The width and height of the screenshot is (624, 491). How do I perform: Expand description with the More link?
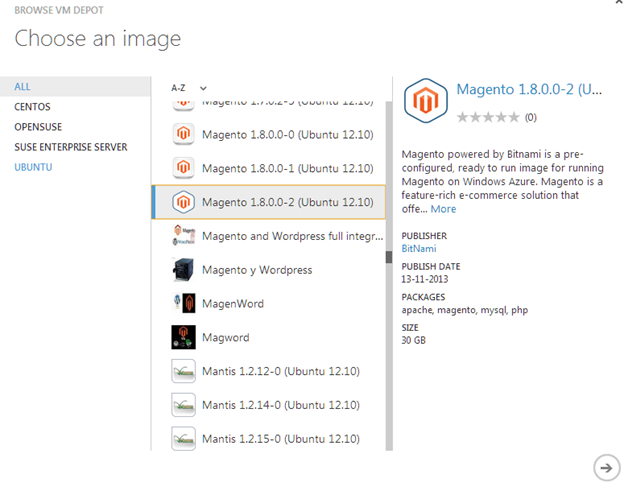coord(443,209)
